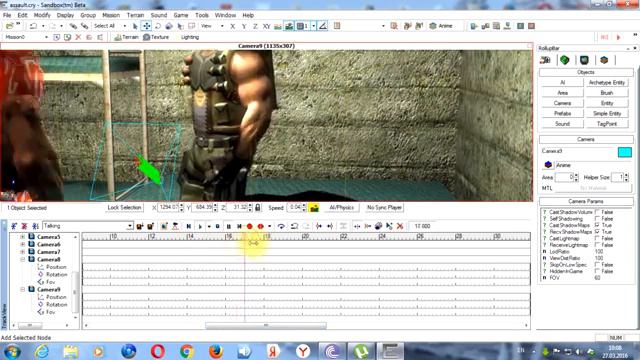Click the Record red circle in Track View
640x360 pixels.
tap(249, 226)
